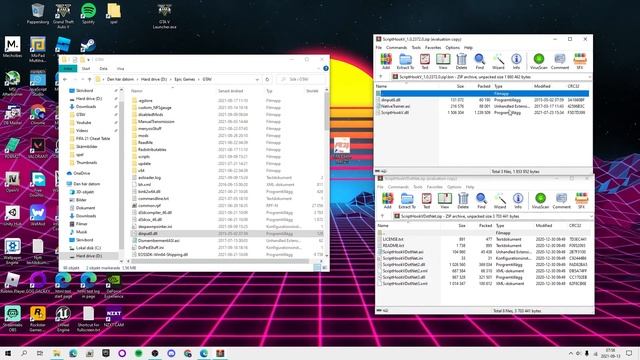Click Info in the ScriptHookVDotNet WinRAR toolbar
Screen dimensions: 640x360
coord(518,200)
